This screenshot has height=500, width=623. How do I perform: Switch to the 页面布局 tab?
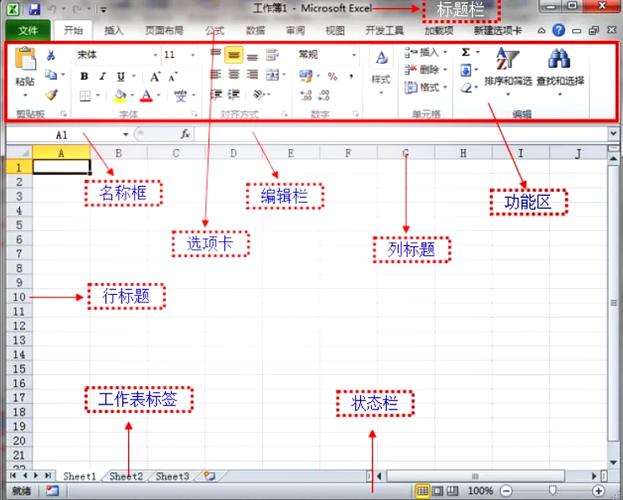pyautogui.click(x=164, y=31)
